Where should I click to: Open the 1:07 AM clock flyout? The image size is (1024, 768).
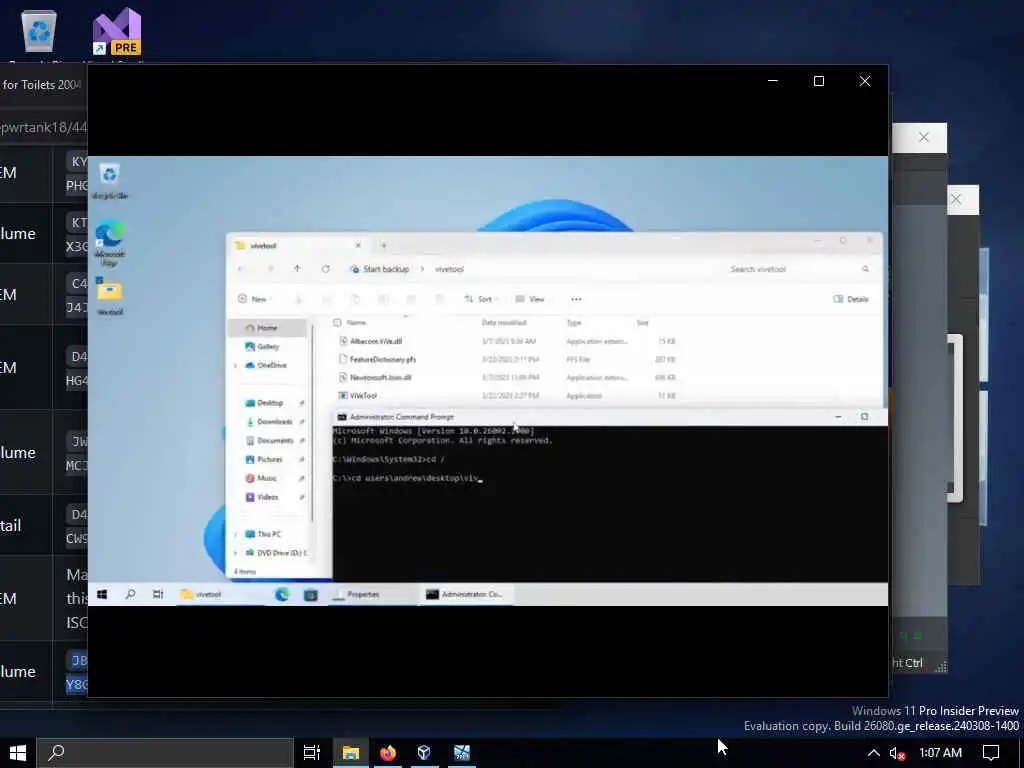(x=940, y=753)
